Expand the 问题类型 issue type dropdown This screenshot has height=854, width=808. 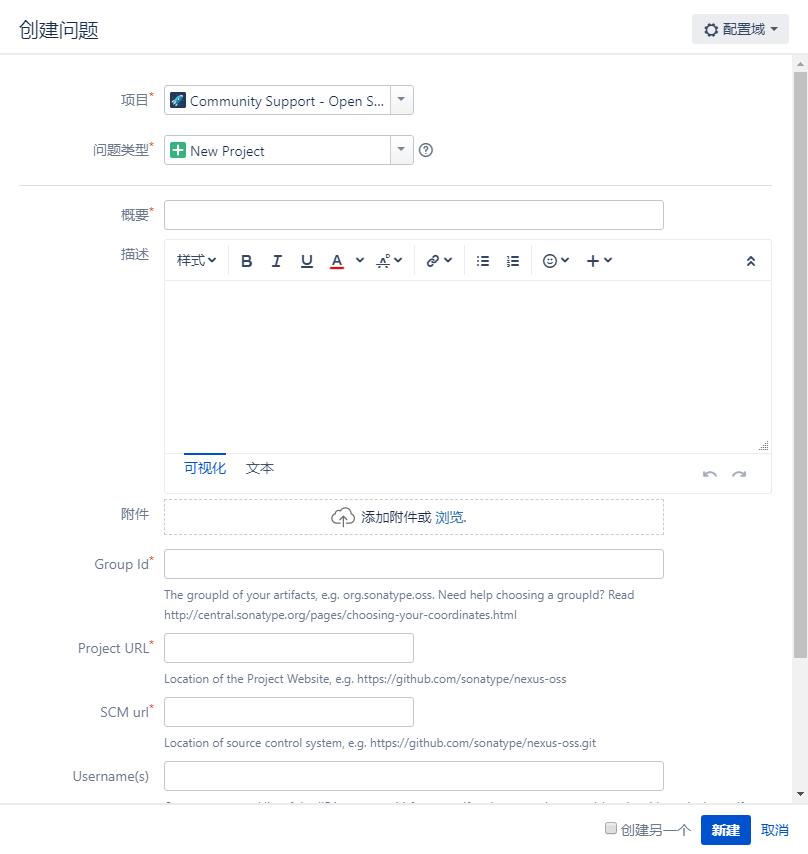click(401, 151)
